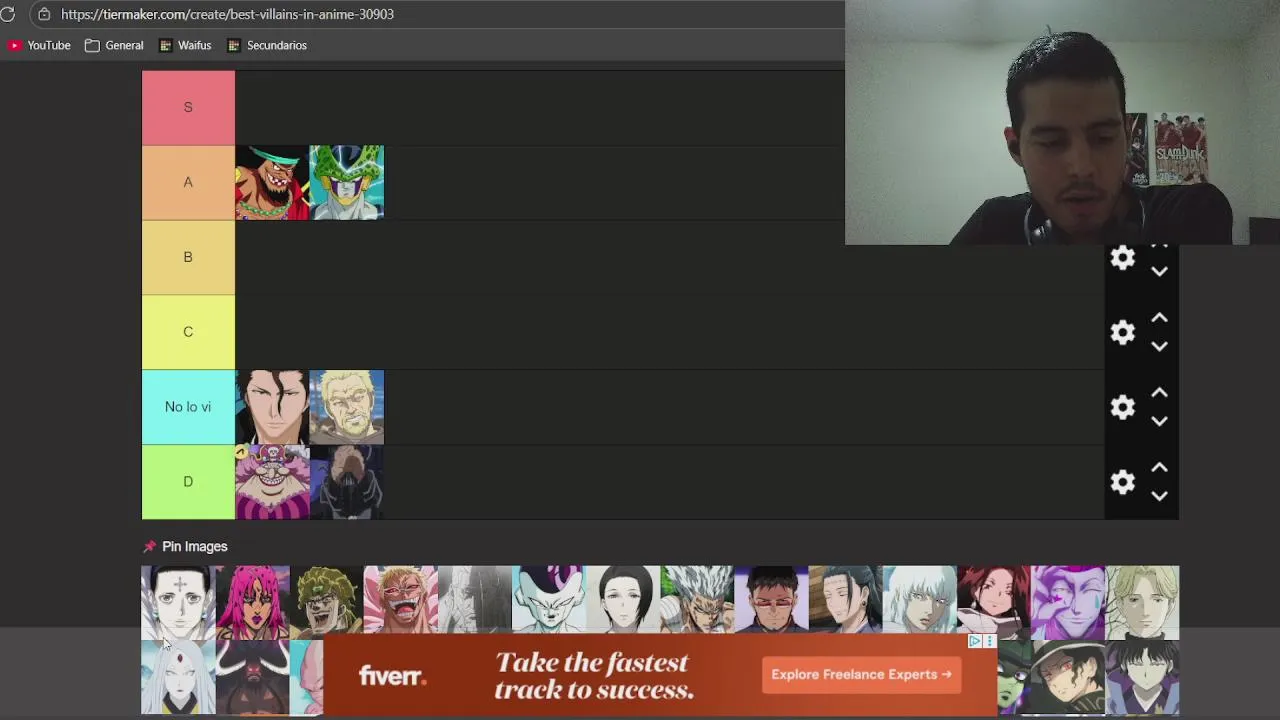Move tier C row down with arrow

pyautogui.click(x=1159, y=346)
